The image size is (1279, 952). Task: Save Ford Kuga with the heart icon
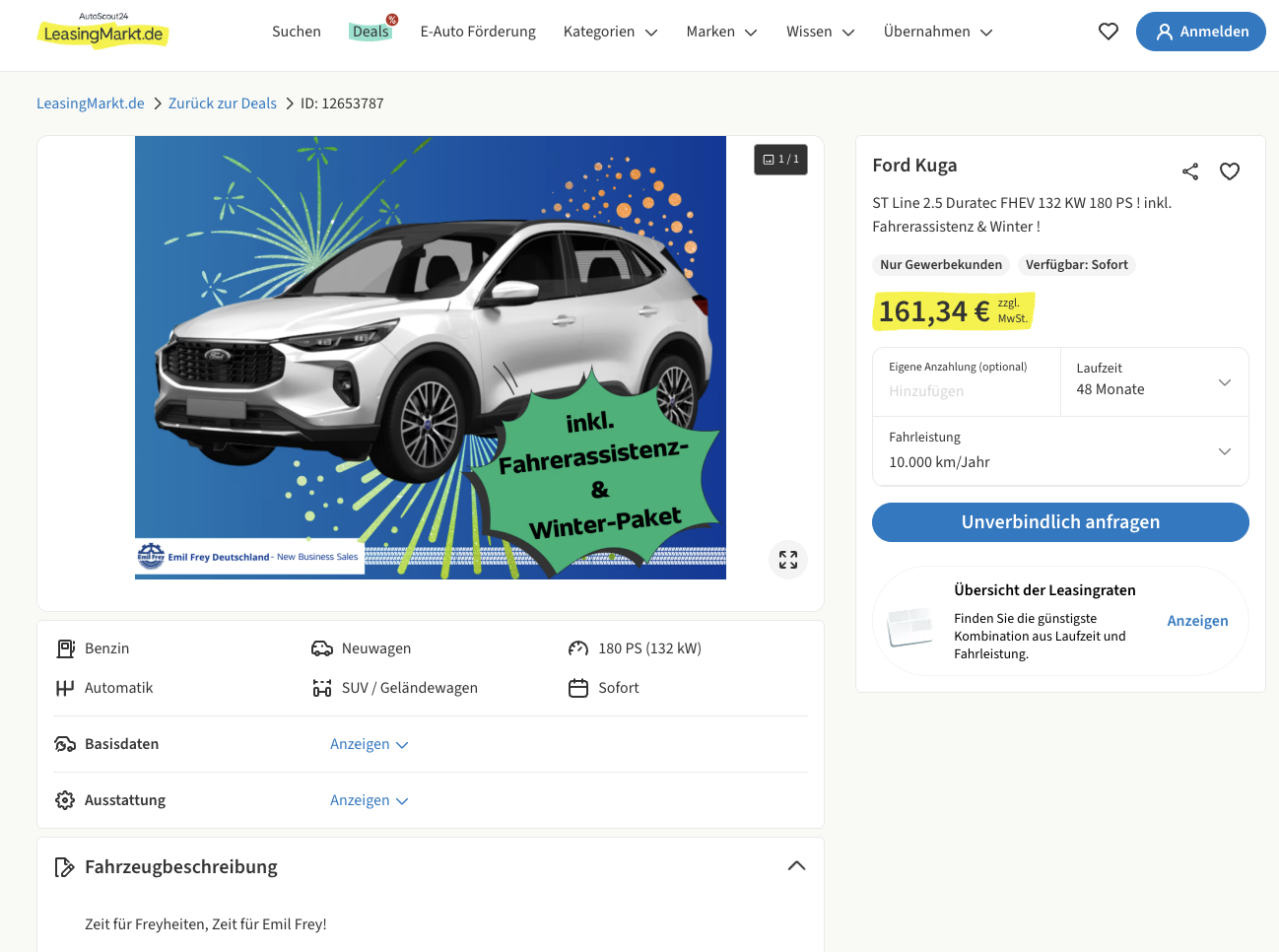(x=1230, y=171)
